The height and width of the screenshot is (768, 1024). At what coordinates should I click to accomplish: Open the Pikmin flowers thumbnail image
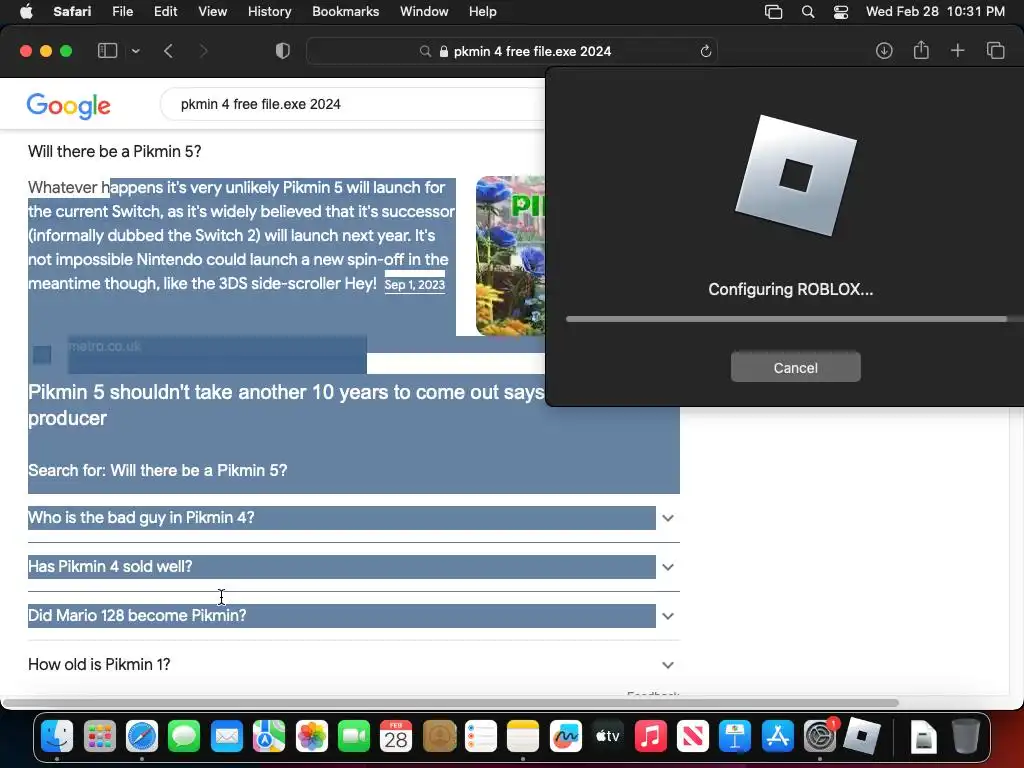point(510,256)
